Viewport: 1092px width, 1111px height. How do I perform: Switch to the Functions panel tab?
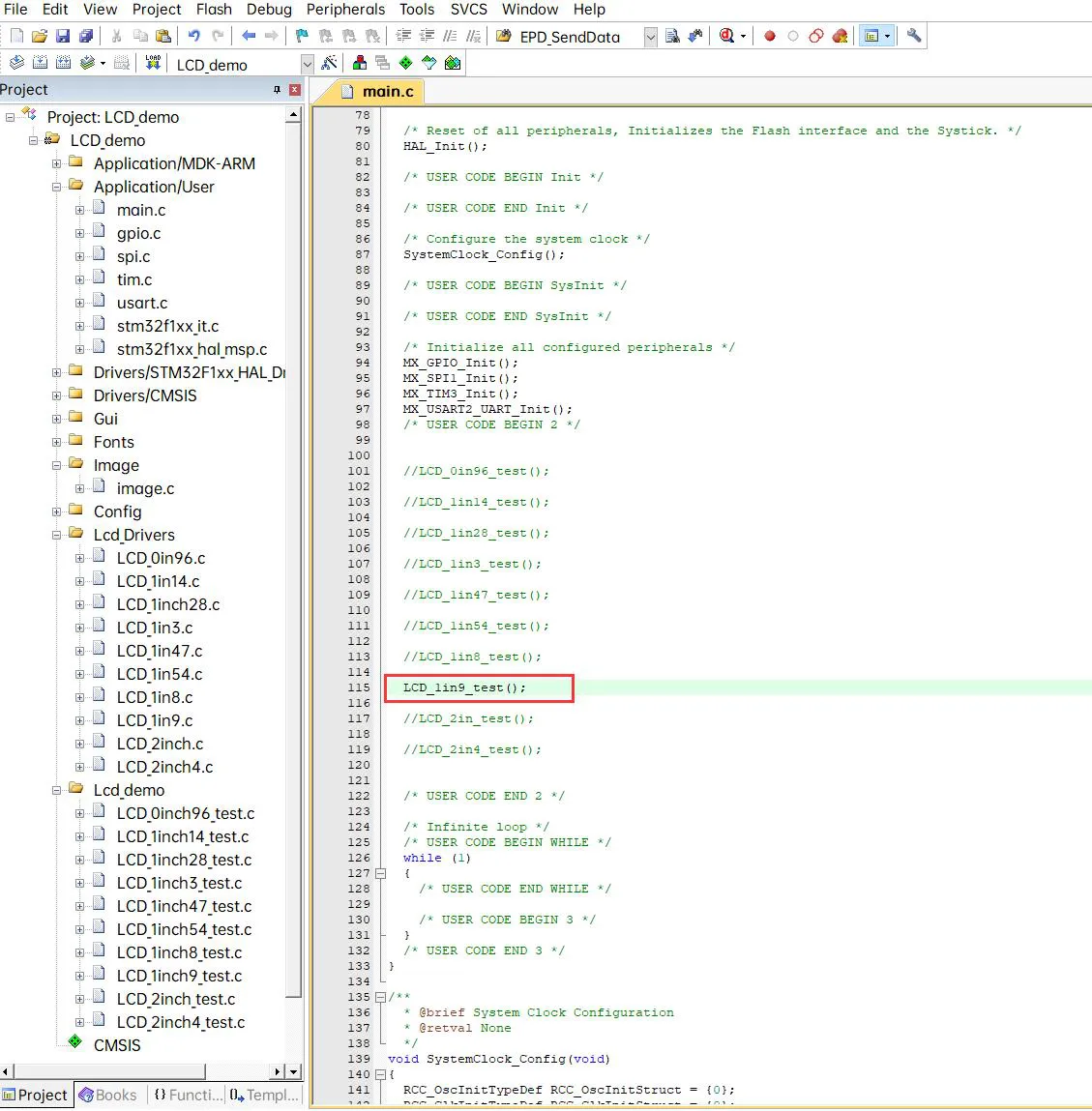point(187,1096)
